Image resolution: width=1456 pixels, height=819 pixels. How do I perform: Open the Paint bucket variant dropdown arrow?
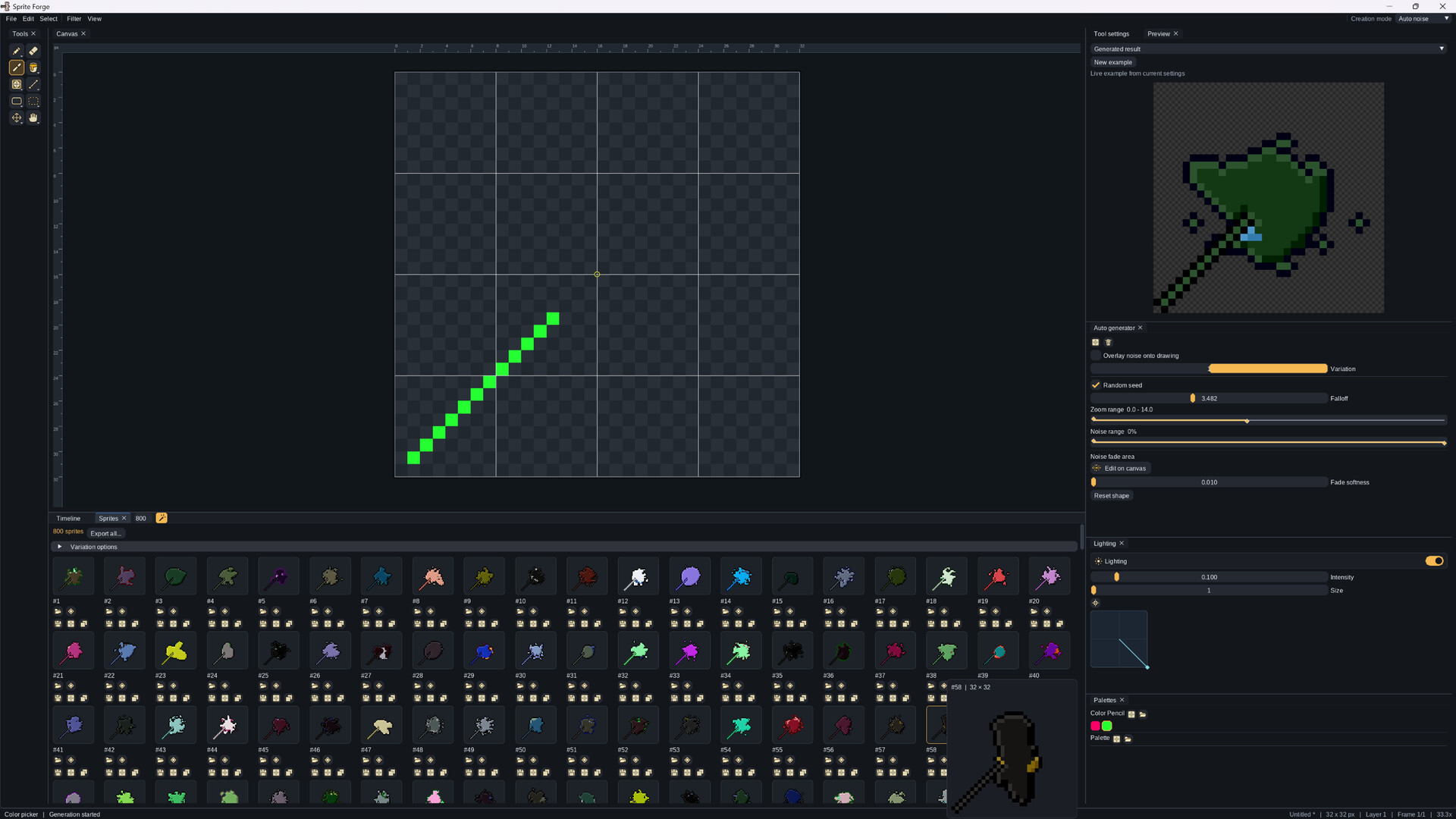(39, 73)
